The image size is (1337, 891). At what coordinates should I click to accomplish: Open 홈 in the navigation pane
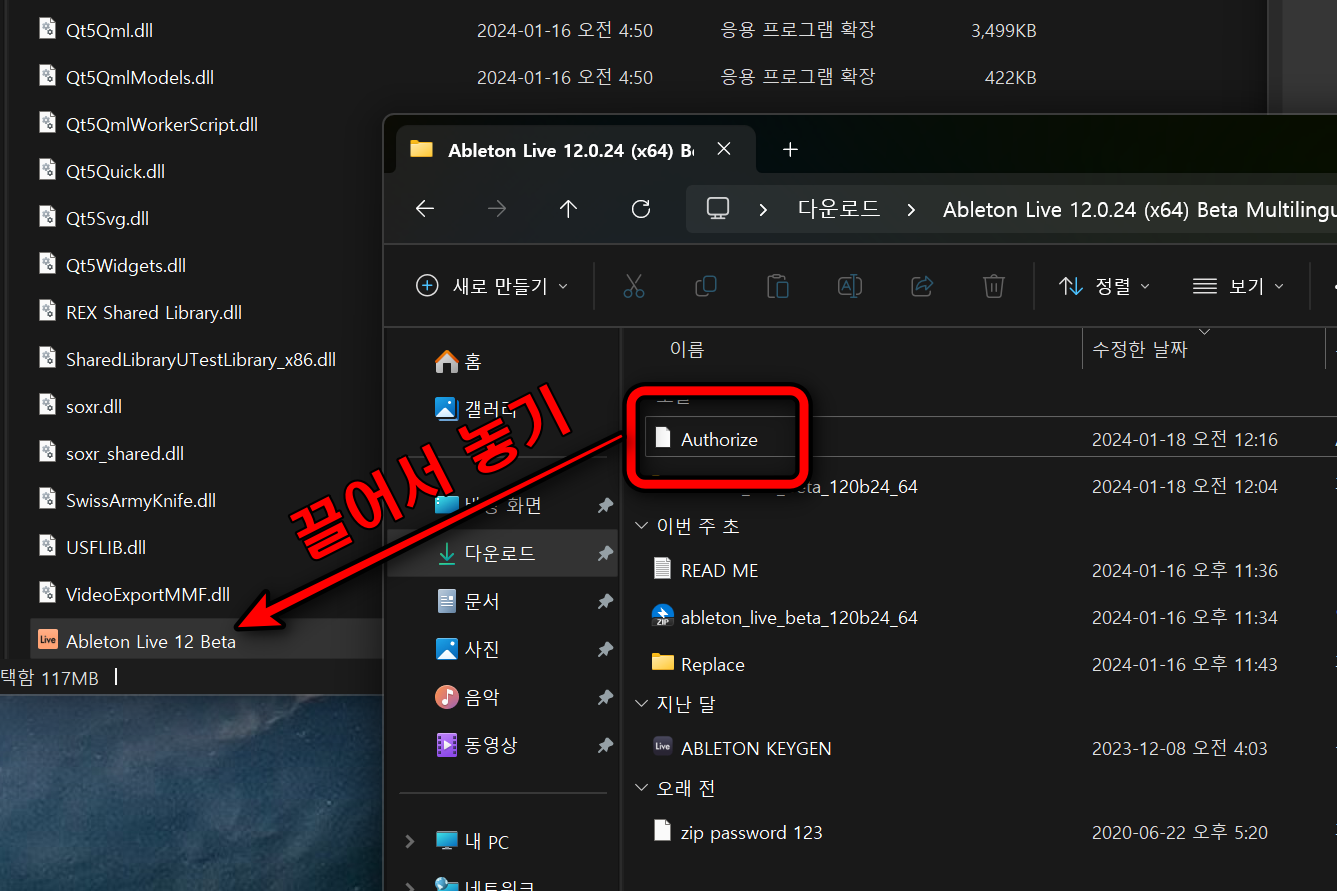point(458,361)
